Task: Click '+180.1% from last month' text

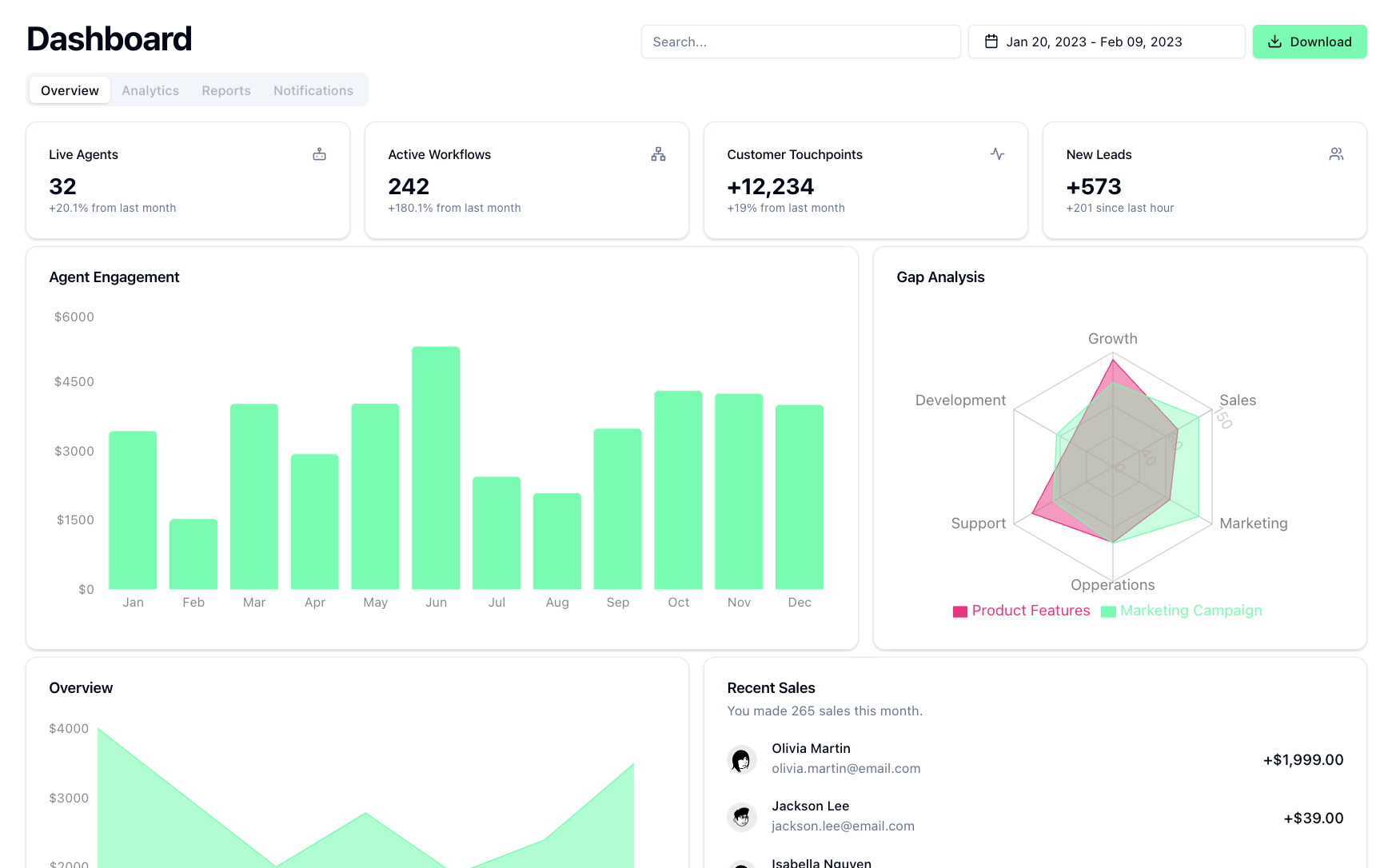Action: coord(454,208)
